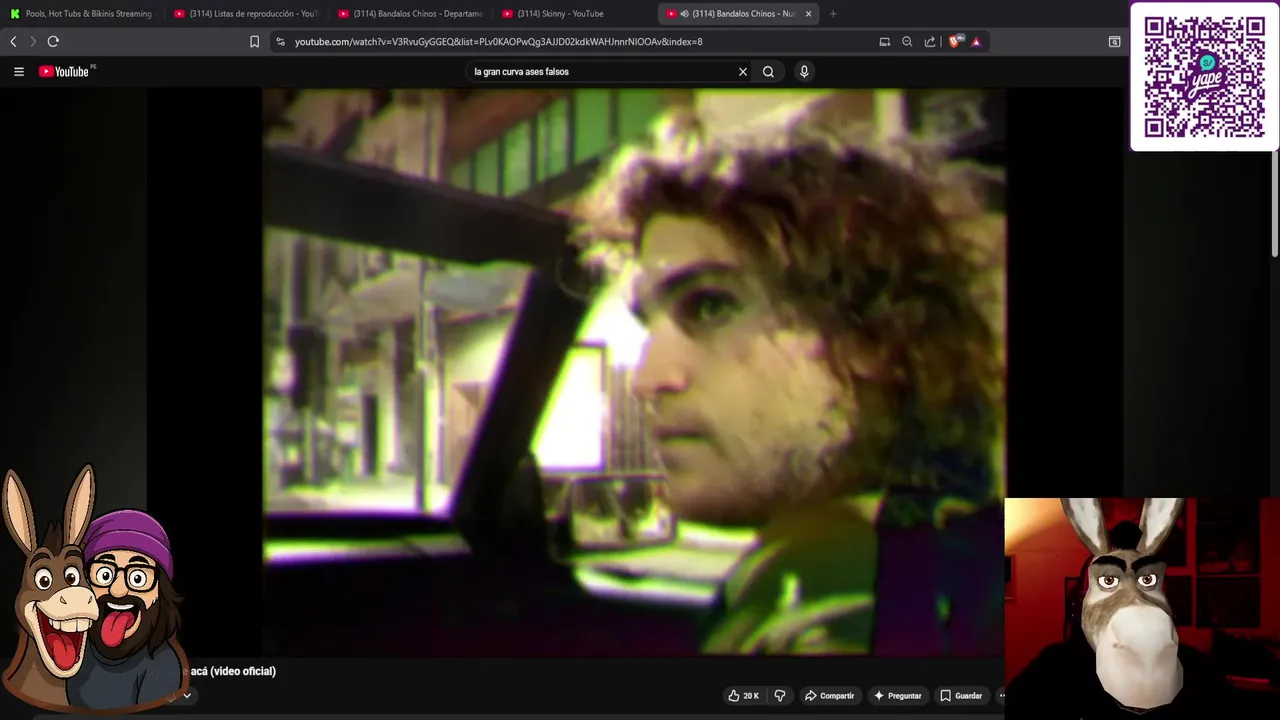Switch to Listas de reproducción tab

[247, 14]
